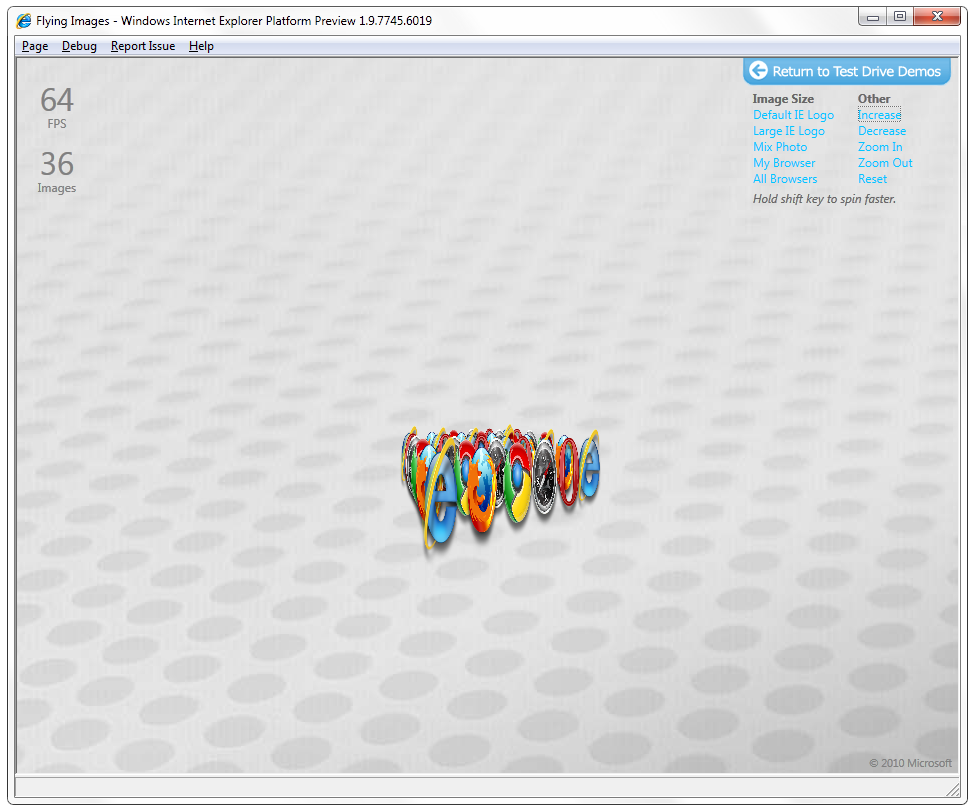Click the Image Size heading
The width and height of the screenshot is (971, 811).
783,99
